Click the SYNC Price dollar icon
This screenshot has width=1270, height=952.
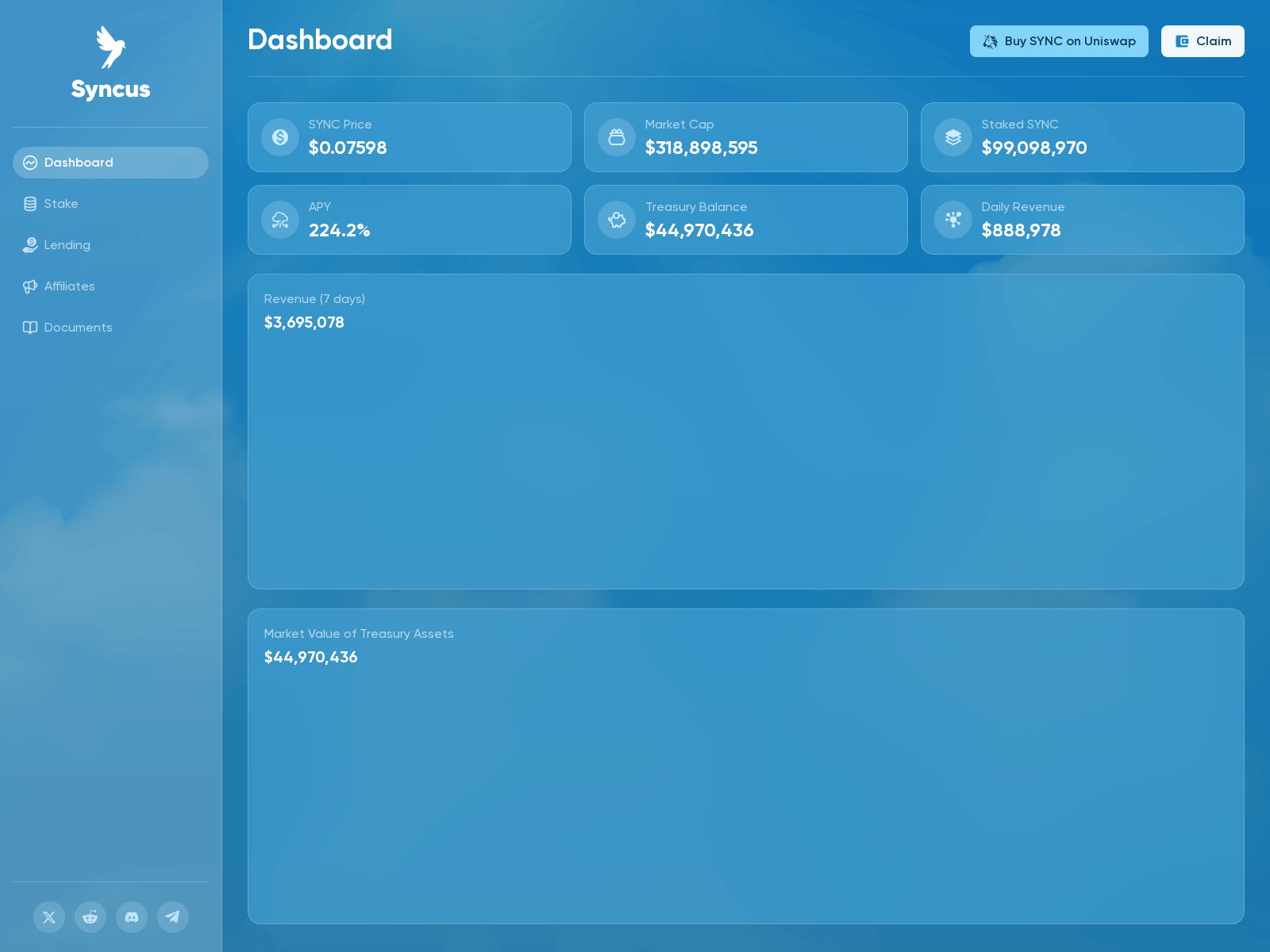(280, 137)
